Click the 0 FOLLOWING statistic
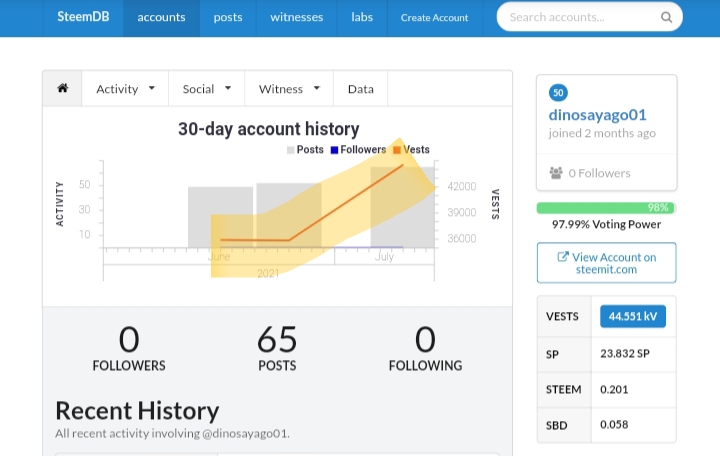 (425, 348)
